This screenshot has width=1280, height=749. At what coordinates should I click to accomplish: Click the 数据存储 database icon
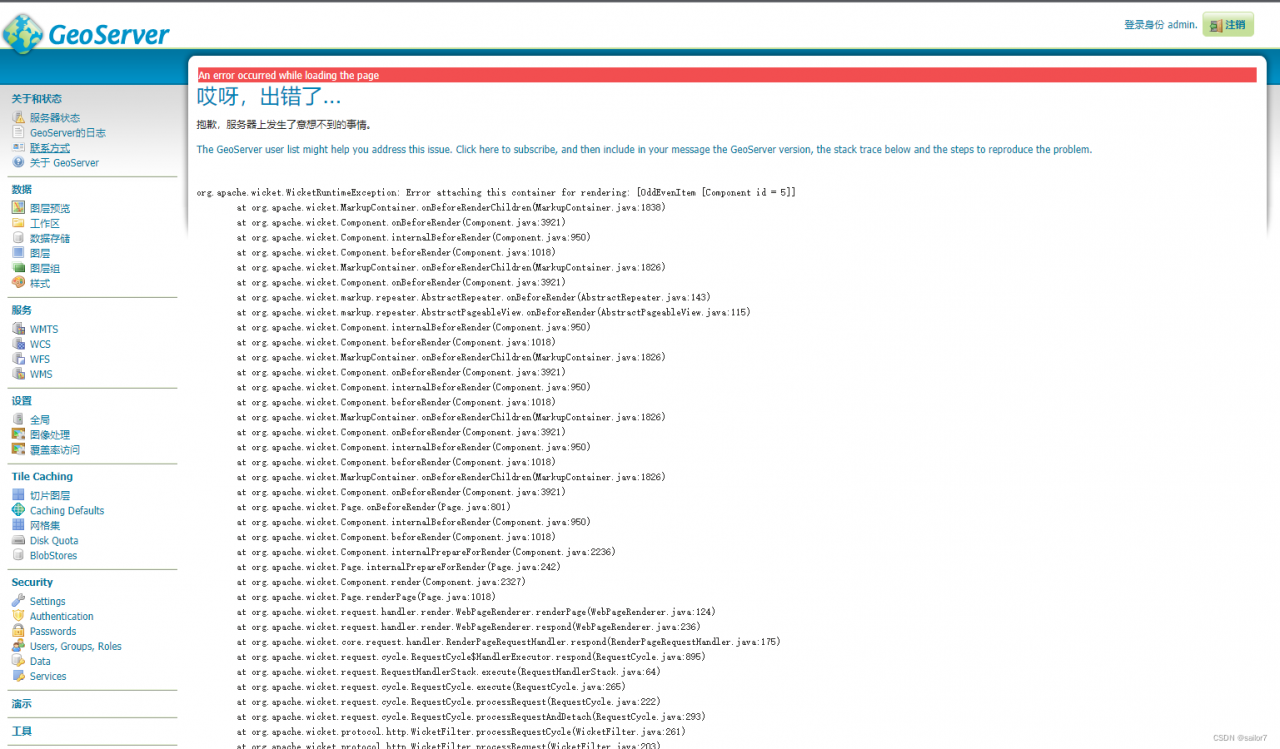tap(18, 238)
